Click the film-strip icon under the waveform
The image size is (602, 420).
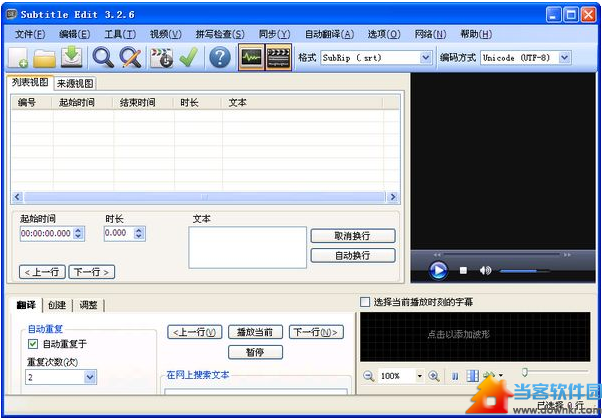coord(473,375)
